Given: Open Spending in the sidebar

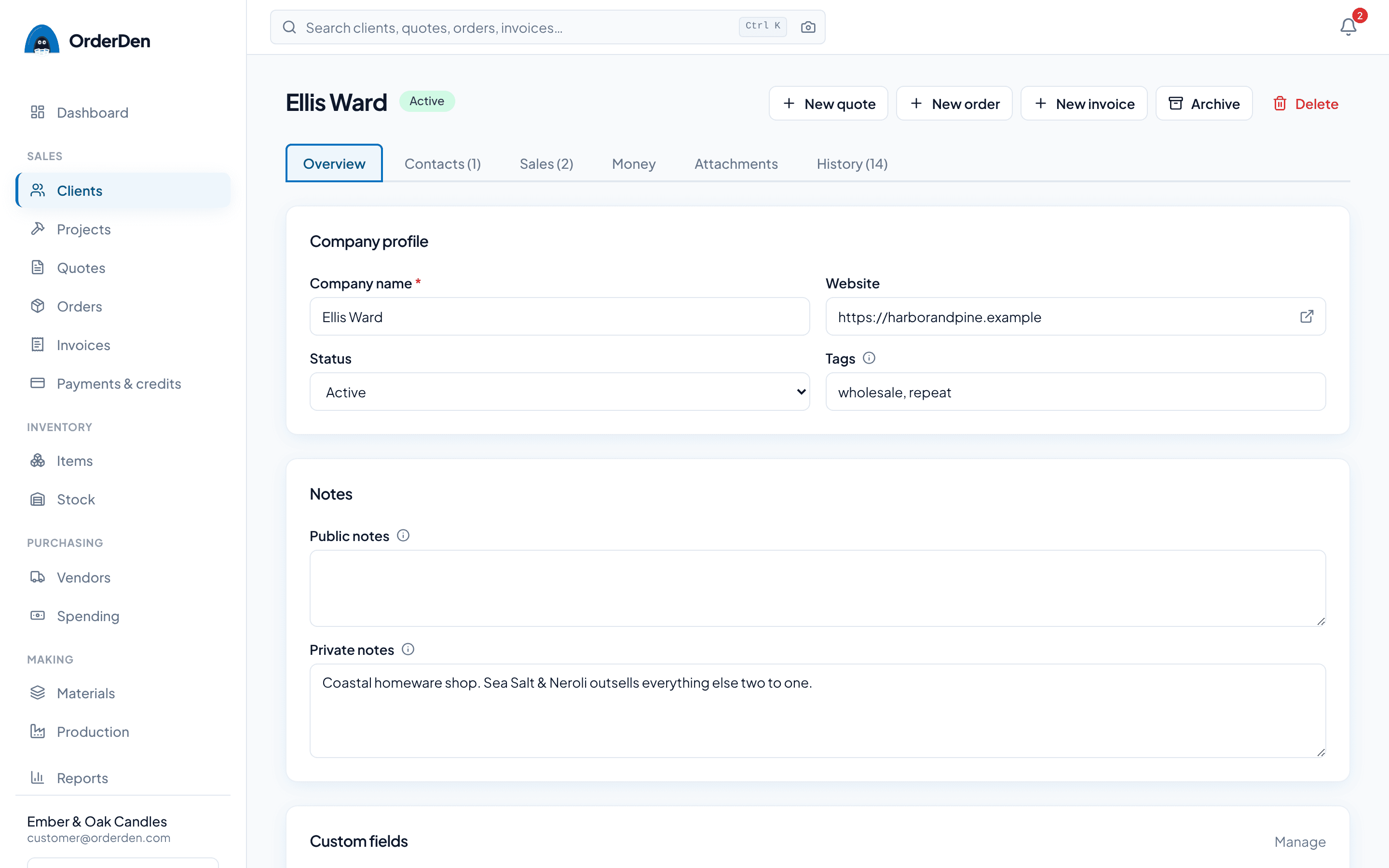Looking at the screenshot, I should click(x=123, y=615).
